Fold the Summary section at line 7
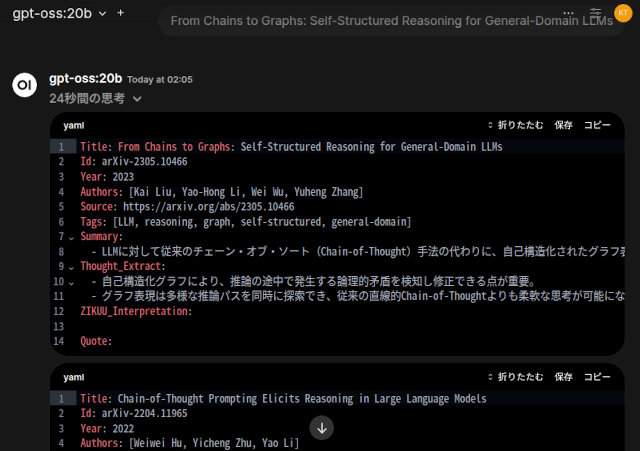640x451 pixels. tap(71, 238)
